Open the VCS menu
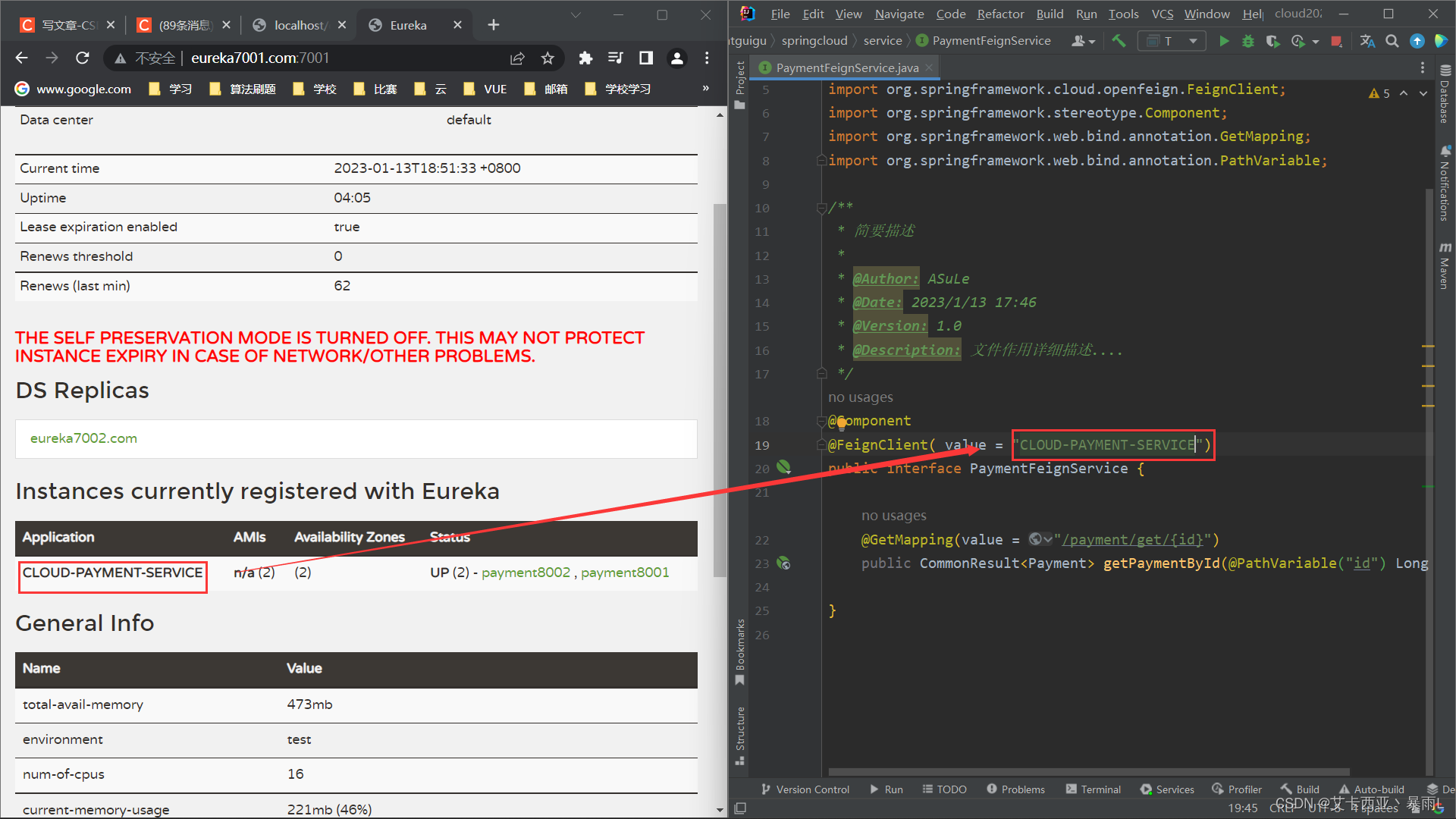 coord(1163,14)
